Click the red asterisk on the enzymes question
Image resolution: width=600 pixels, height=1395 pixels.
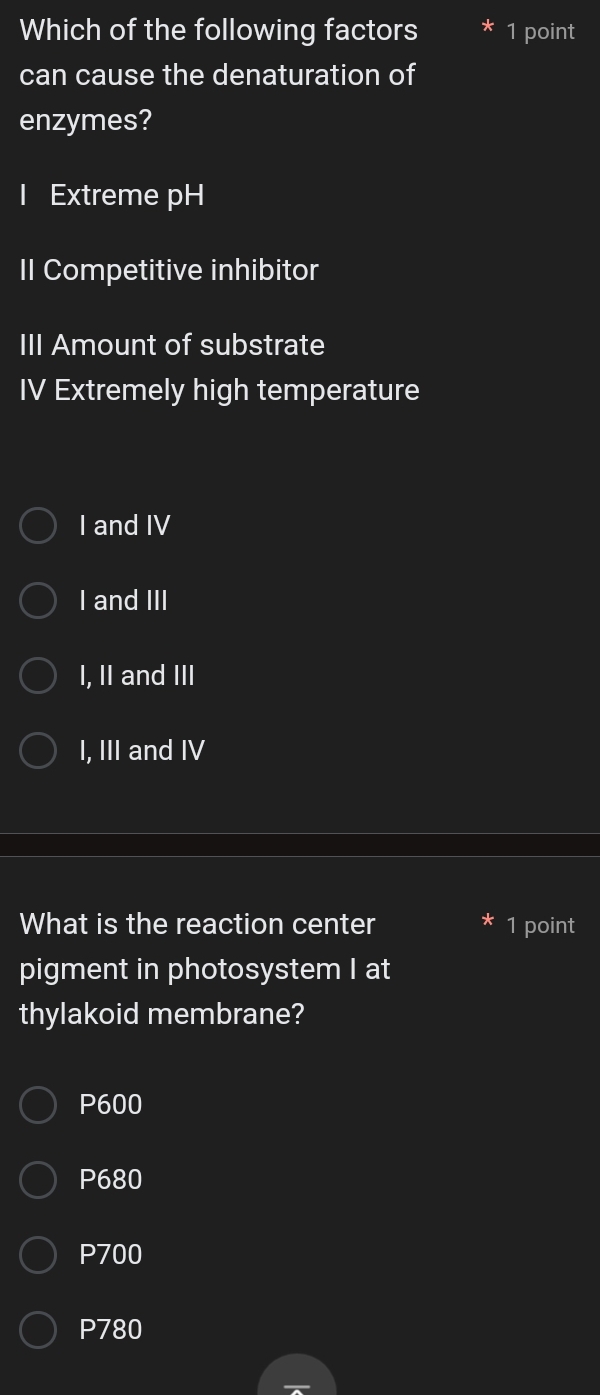pos(487,30)
